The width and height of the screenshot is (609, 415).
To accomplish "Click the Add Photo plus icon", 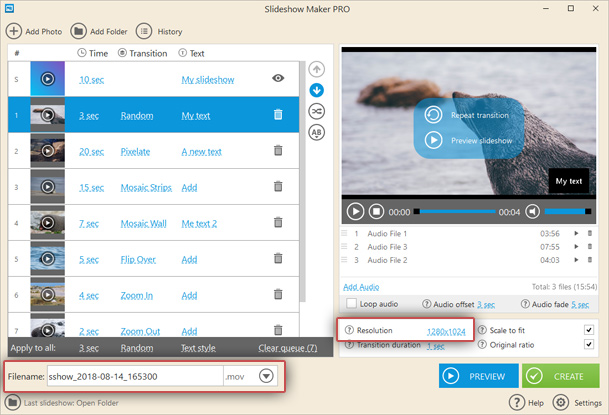I will click(14, 31).
